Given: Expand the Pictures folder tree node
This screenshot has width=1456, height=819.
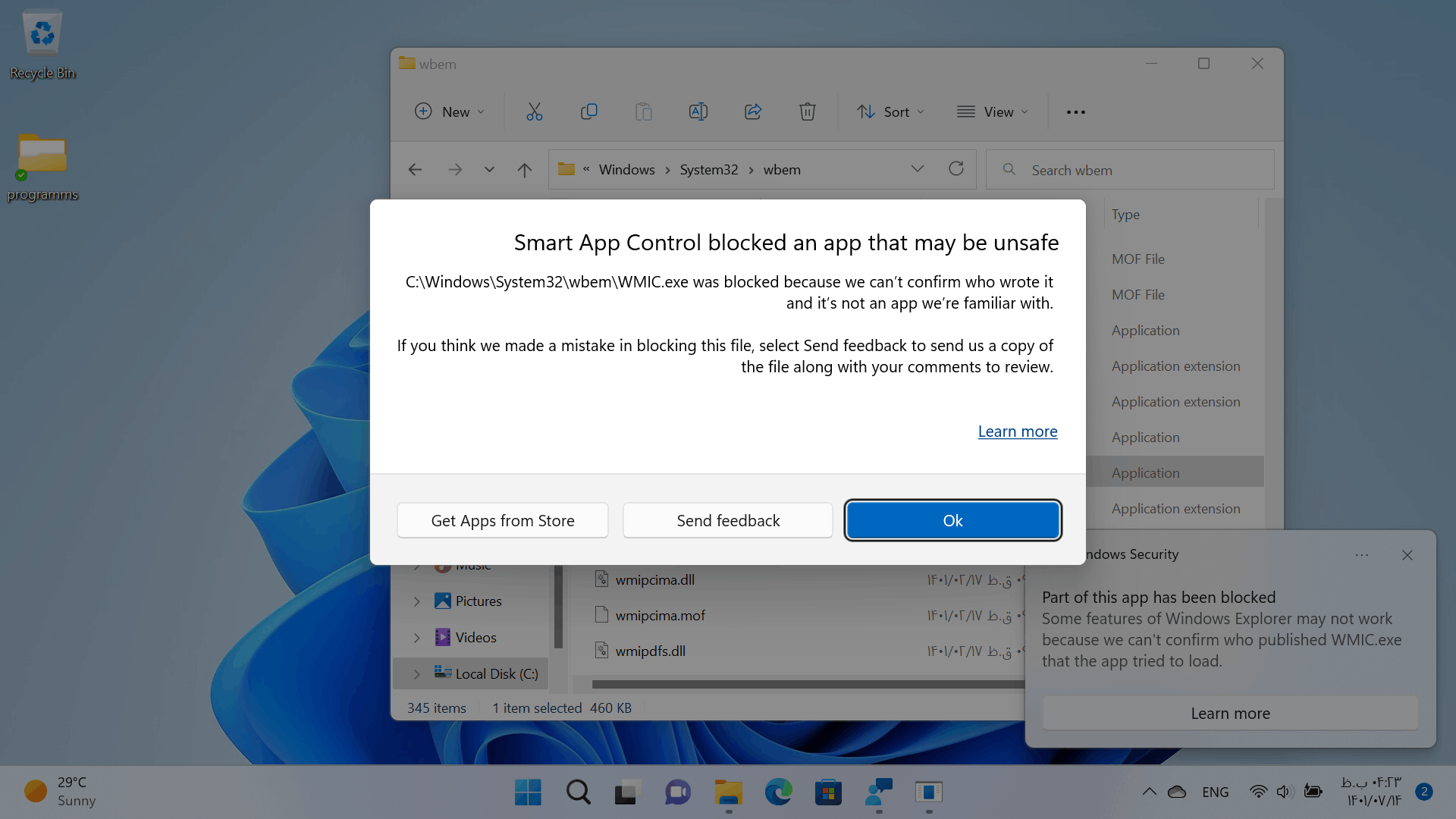Looking at the screenshot, I should 416,601.
